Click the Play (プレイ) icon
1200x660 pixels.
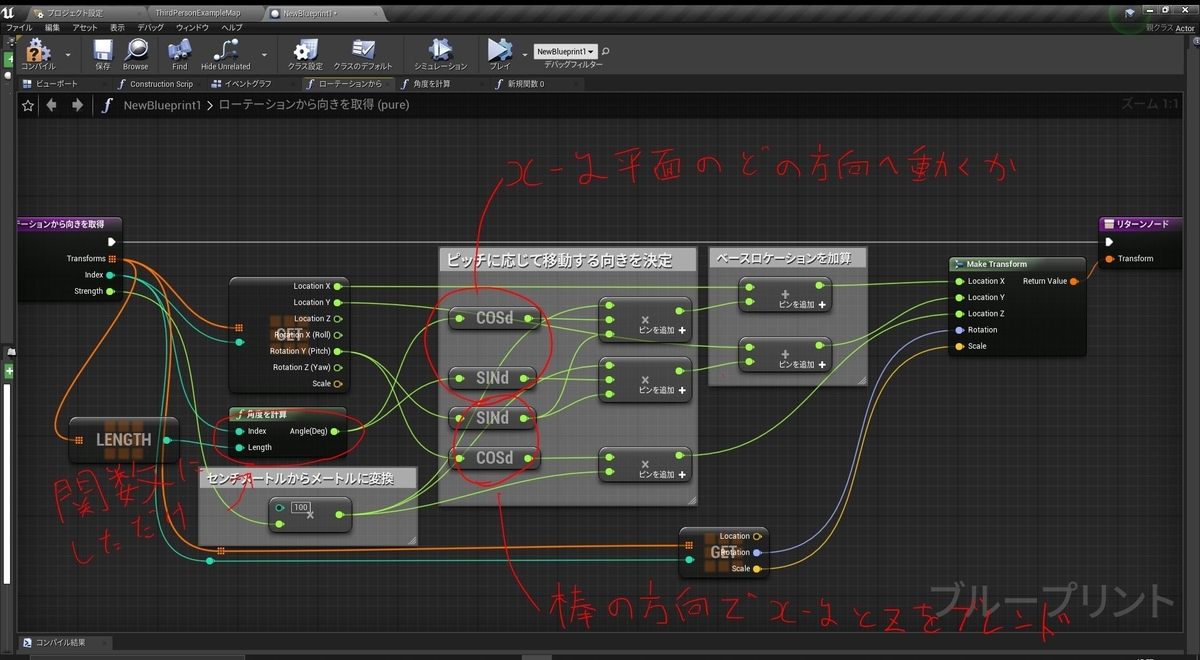pos(498,52)
